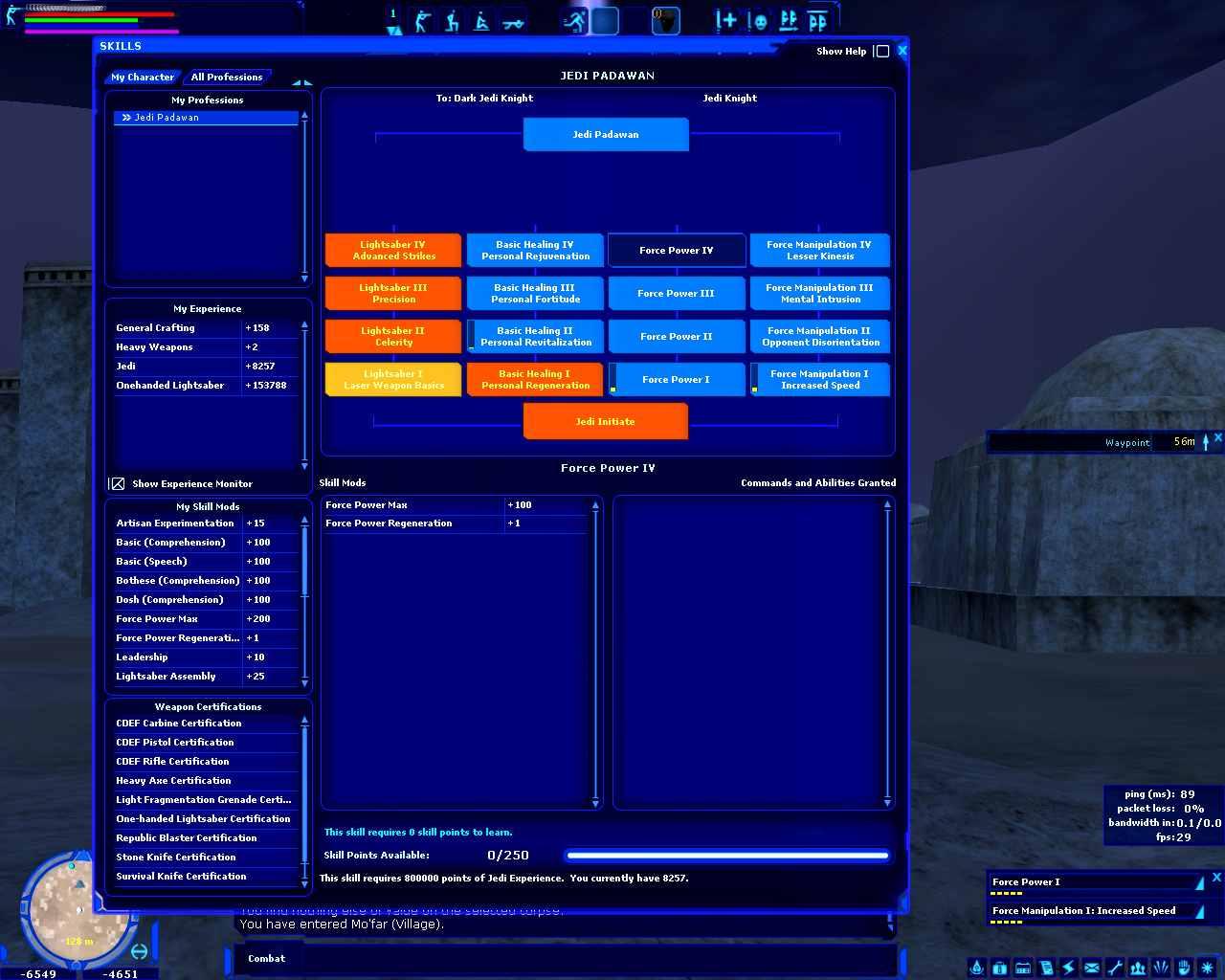Click the Jedi Padawan master skill box
Viewport: 1225px width, 980px height.
[x=606, y=134]
